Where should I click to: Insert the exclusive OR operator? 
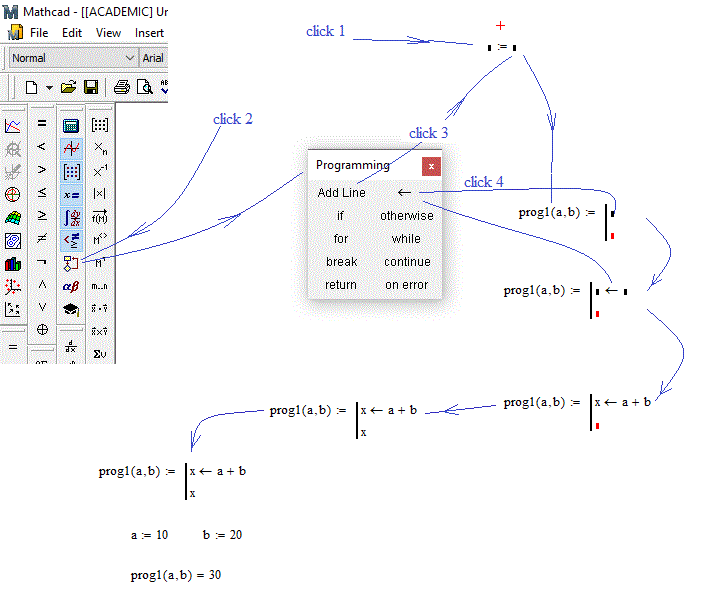[42, 330]
